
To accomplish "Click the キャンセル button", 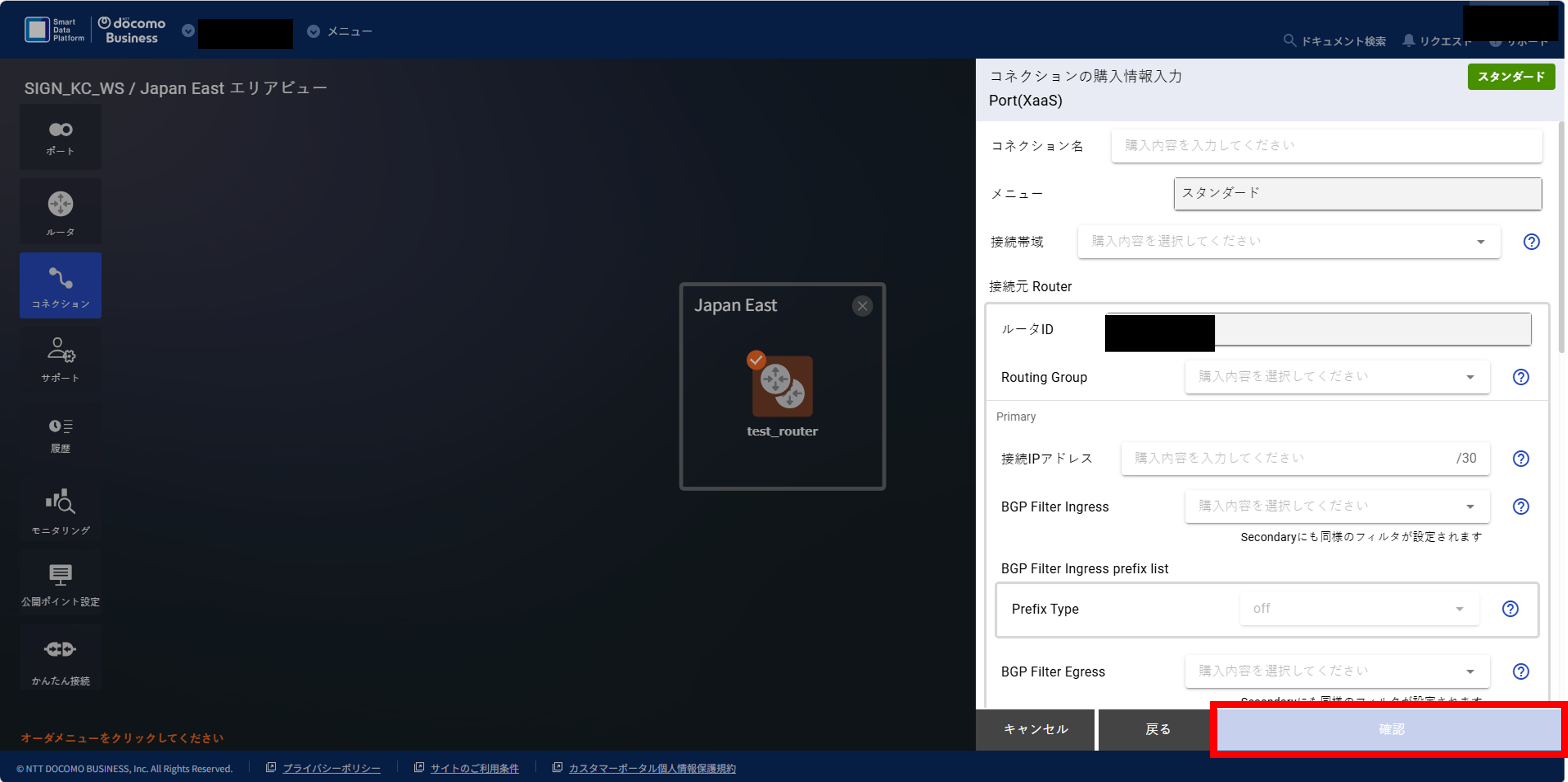I will pyautogui.click(x=1035, y=729).
